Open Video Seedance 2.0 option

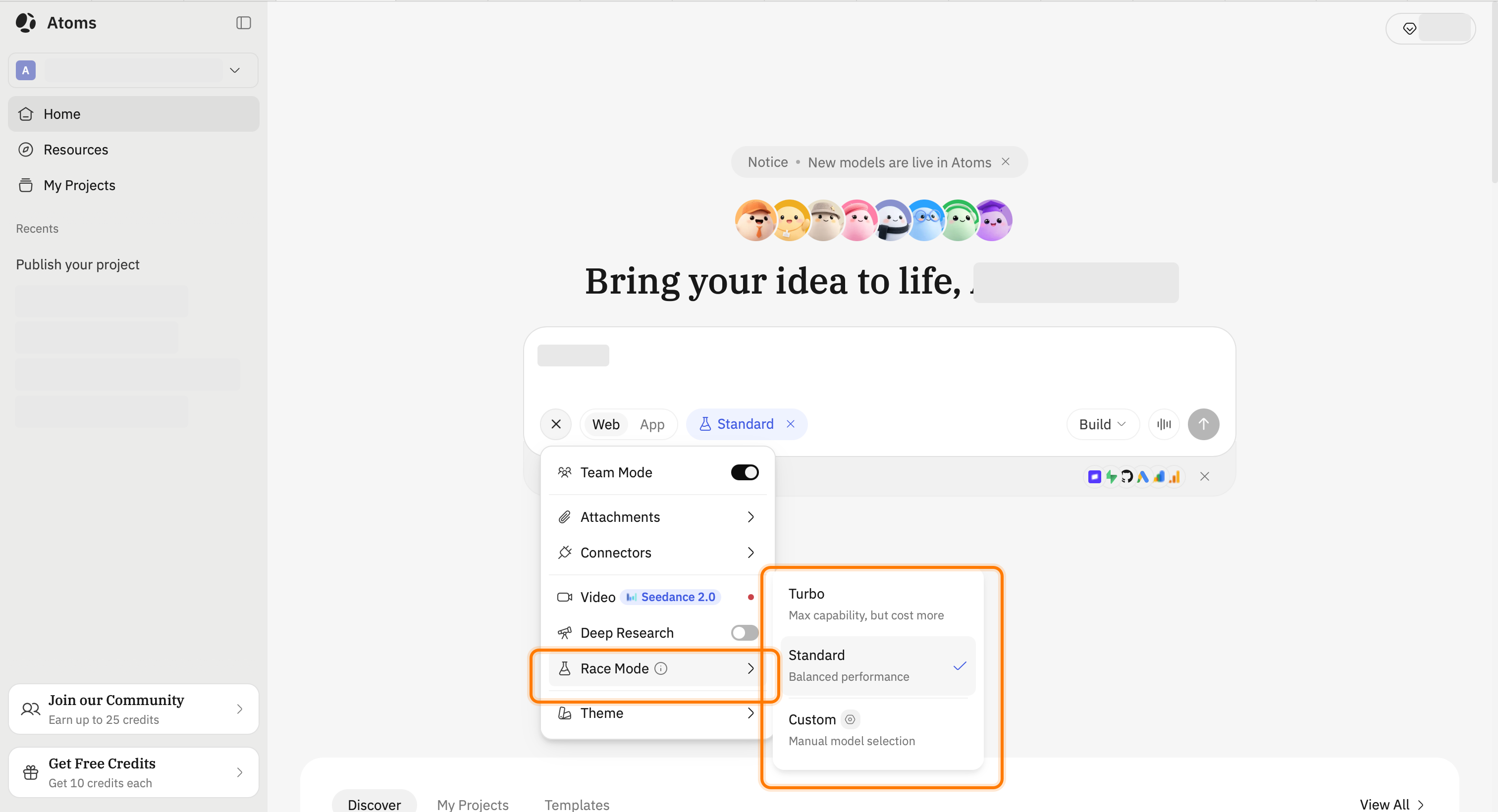pos(657,597)
